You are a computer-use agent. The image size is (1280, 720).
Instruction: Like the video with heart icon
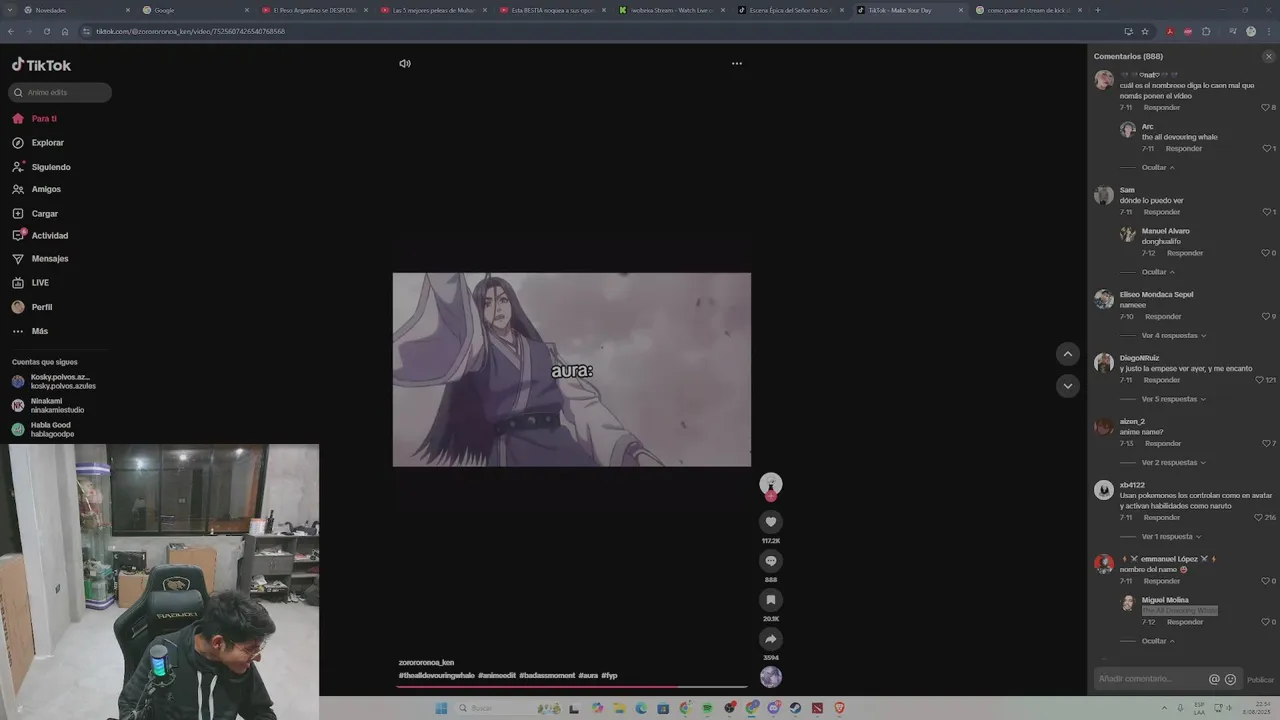(x=770, y=521)
